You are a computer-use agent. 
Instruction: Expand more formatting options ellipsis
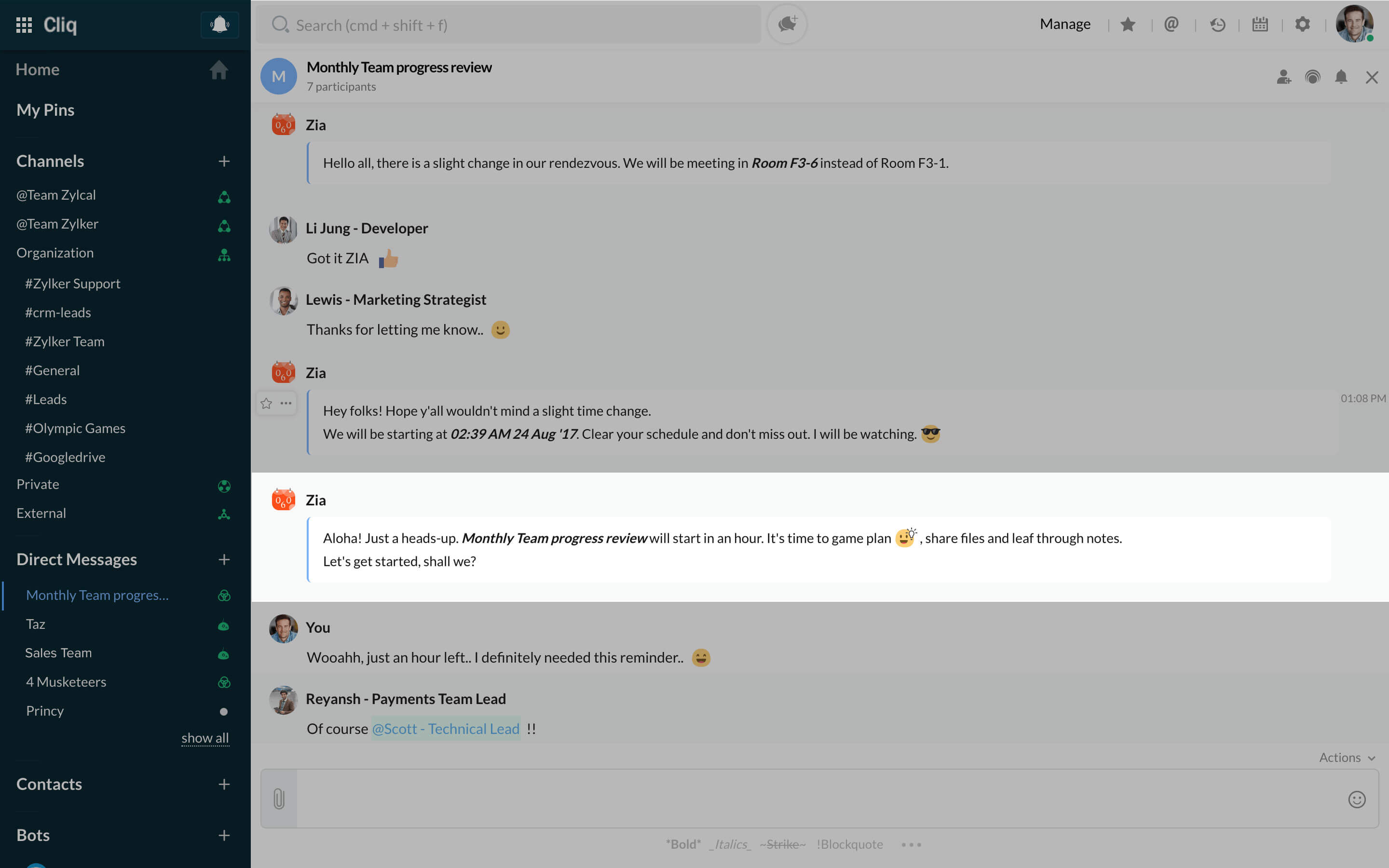pos(911,844)
